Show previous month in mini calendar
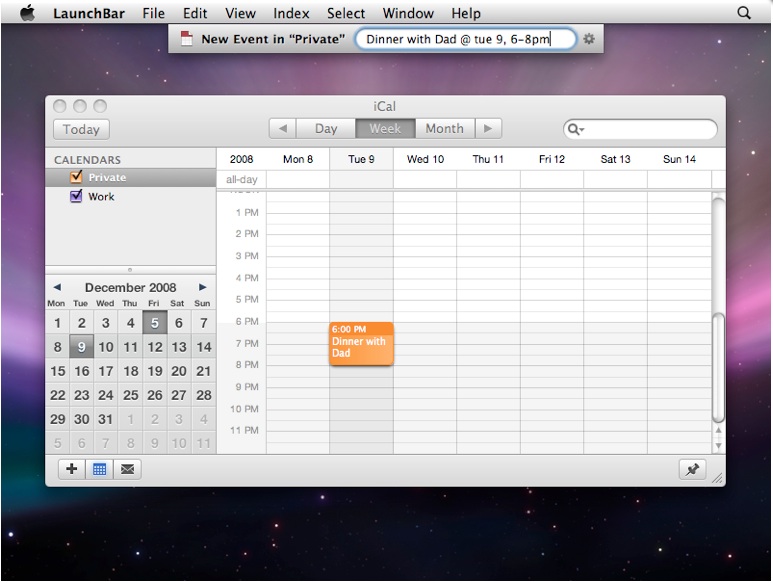Viewport: 773px width, 583px height. pyautogui.click(x=57, y=287)
